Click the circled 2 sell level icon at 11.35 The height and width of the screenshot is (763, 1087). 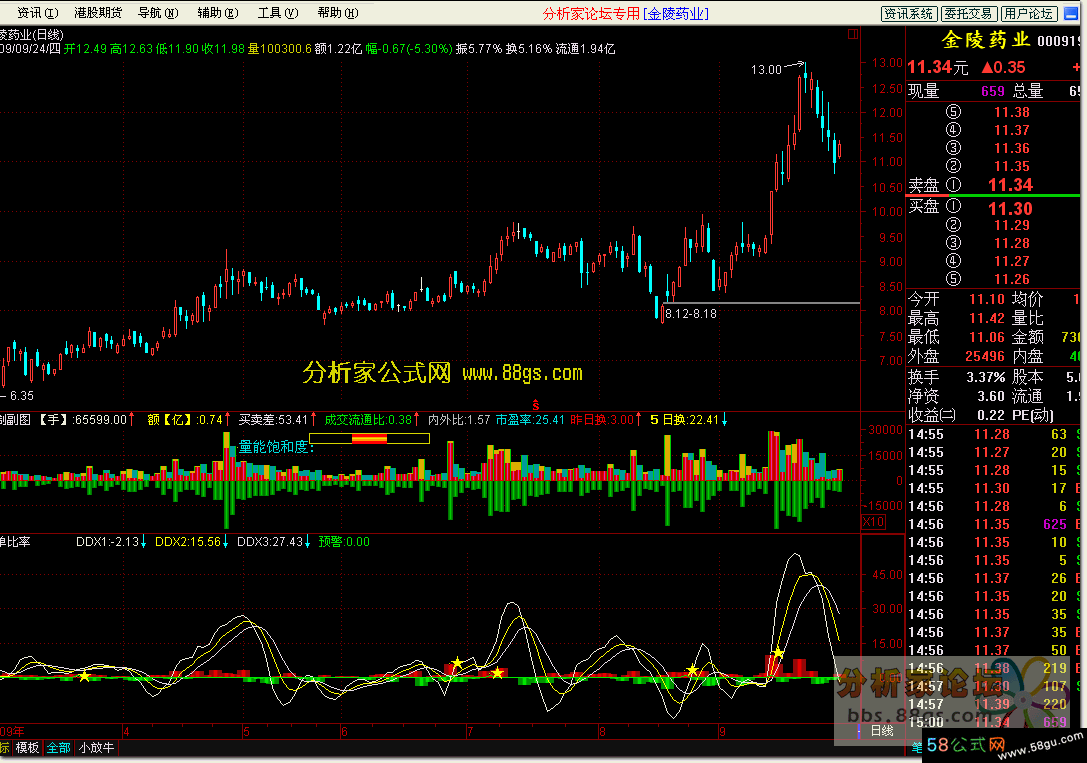(953, 166)
